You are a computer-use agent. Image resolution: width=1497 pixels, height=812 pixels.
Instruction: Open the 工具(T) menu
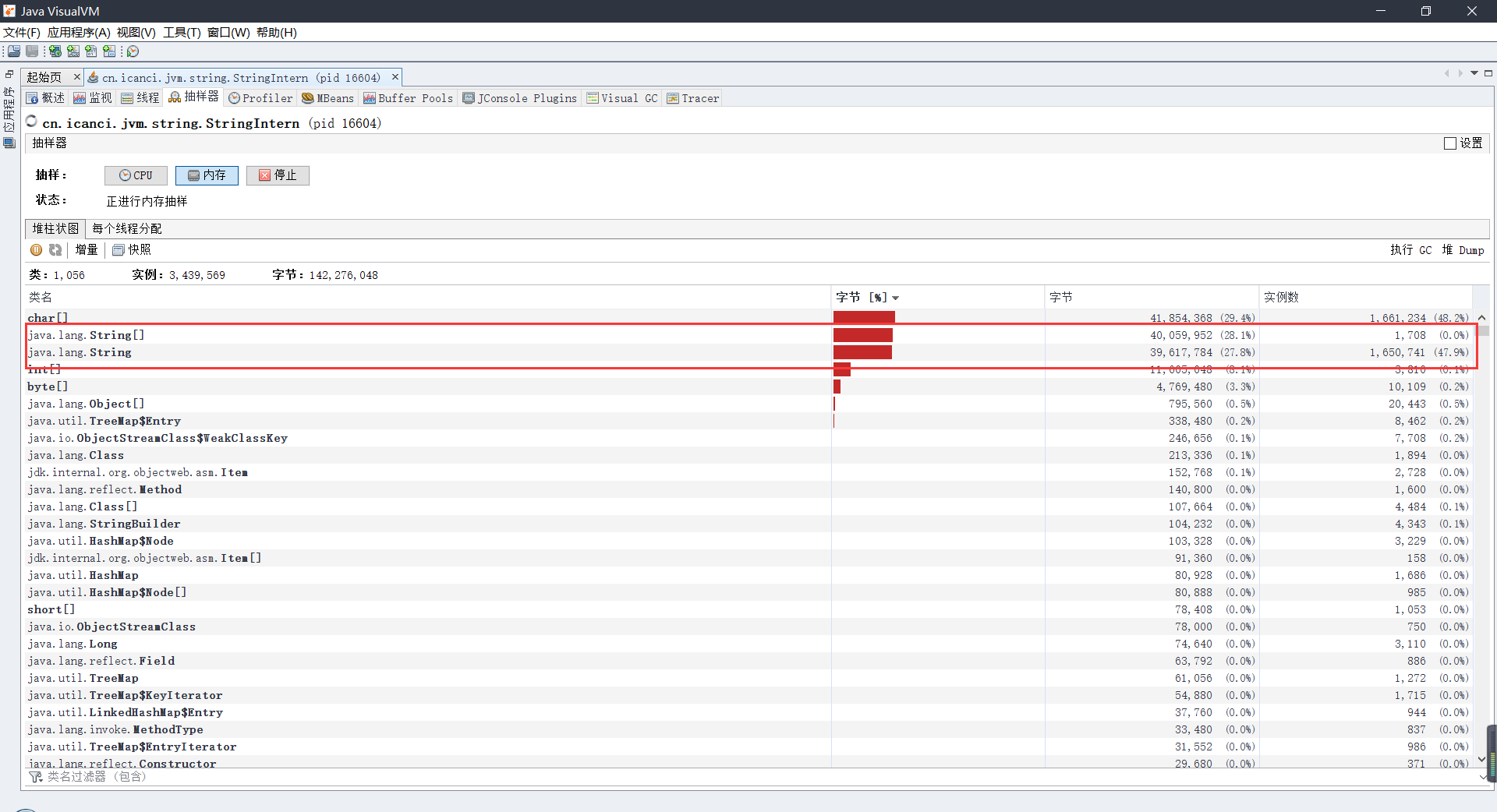(182, 33)
